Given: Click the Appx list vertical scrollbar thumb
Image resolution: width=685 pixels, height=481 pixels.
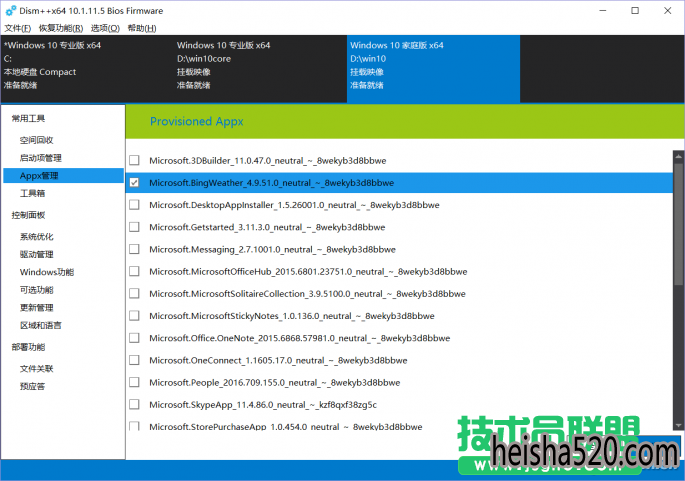Looking at the screenshot, I should coord(678,224).
